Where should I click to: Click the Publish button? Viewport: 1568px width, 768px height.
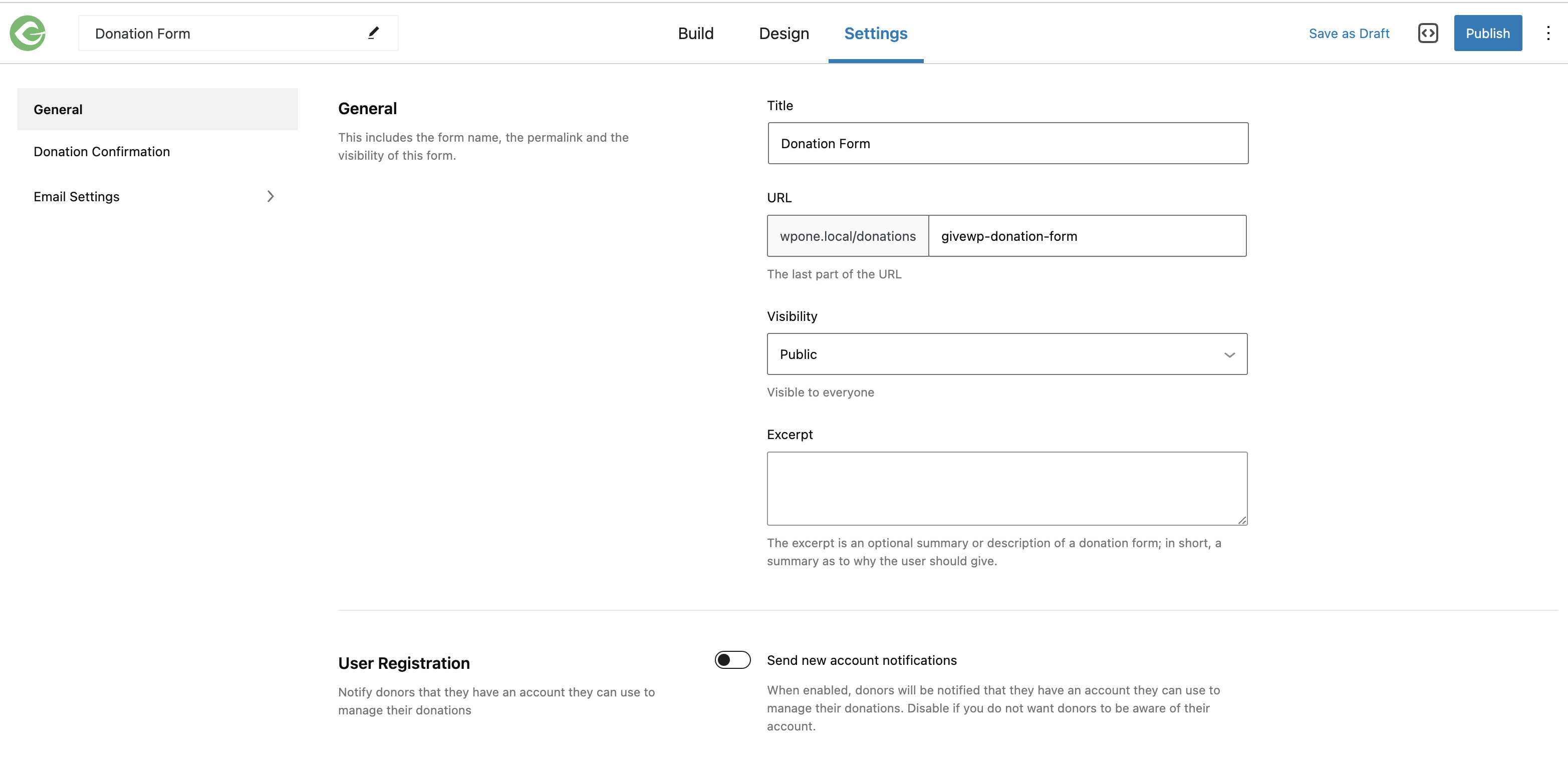coord(1488,33)
